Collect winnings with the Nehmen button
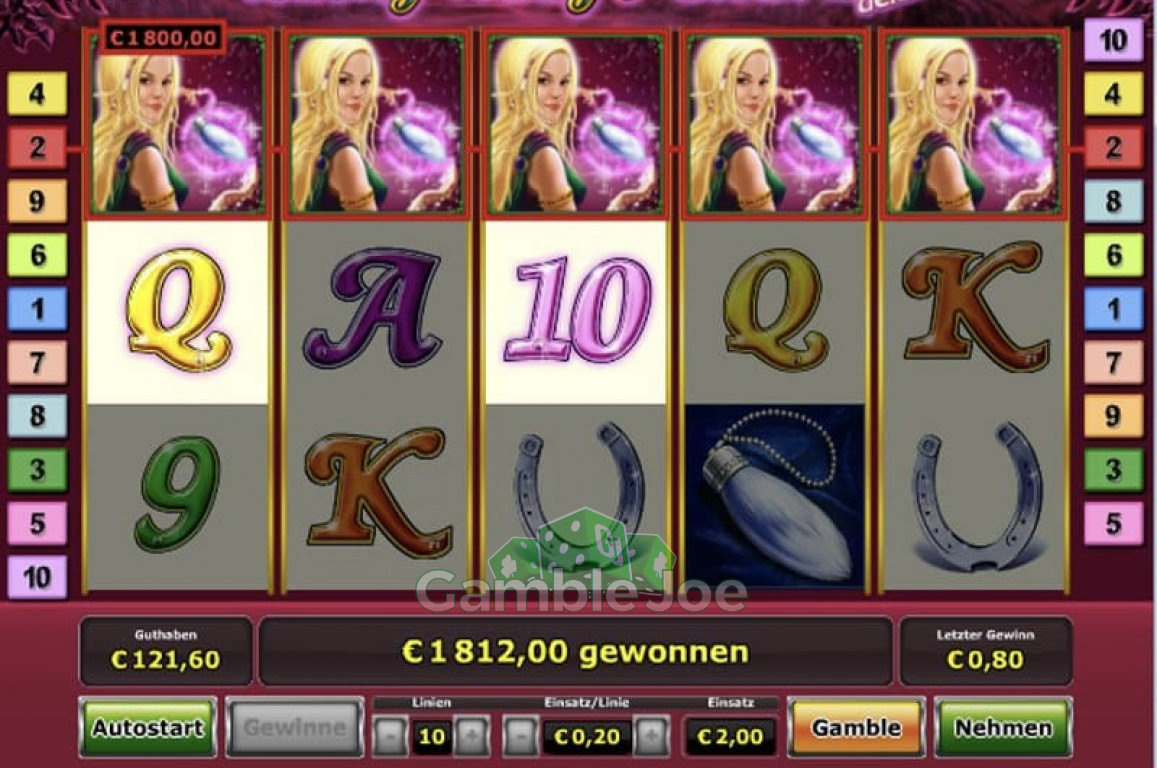The image size is (1157, 768). tap(1003, 727)
